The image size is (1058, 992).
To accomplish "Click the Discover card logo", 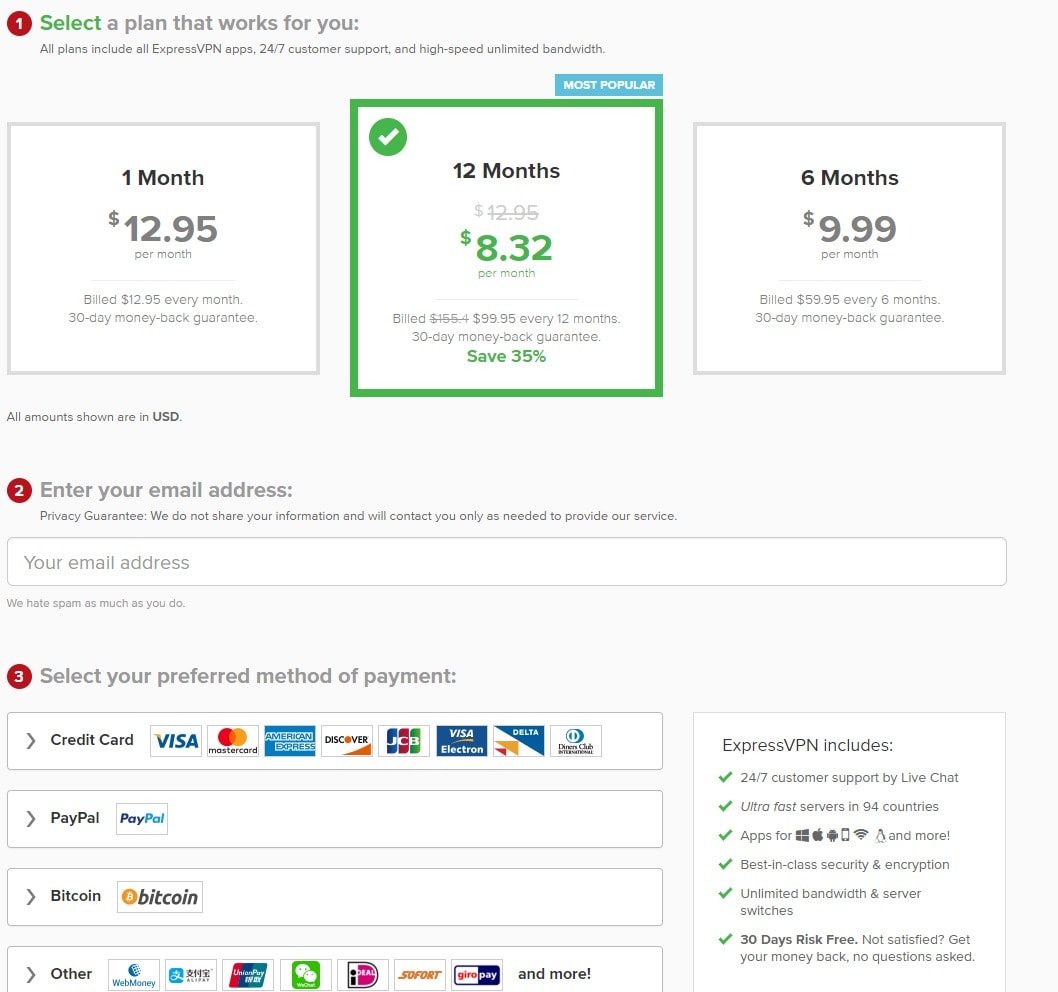I will 347,741.
